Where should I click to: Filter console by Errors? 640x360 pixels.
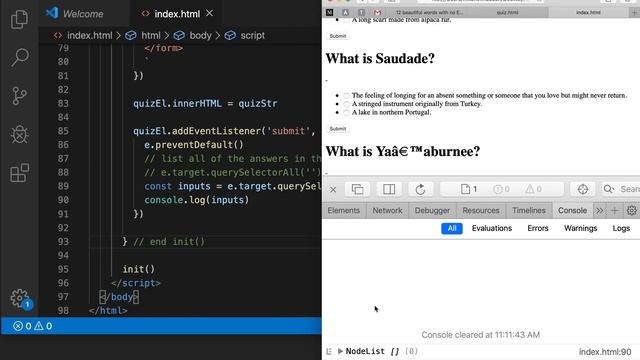pos(538,228)
